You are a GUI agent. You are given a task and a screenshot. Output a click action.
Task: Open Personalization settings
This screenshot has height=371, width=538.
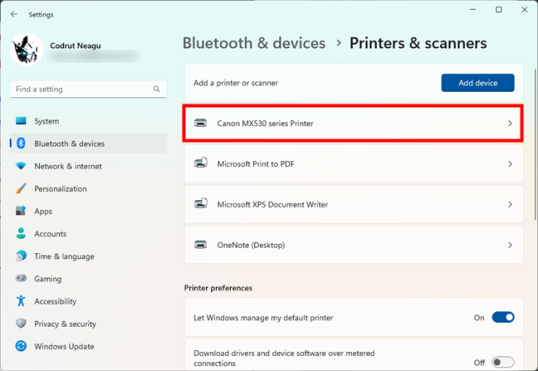[60, 189]
